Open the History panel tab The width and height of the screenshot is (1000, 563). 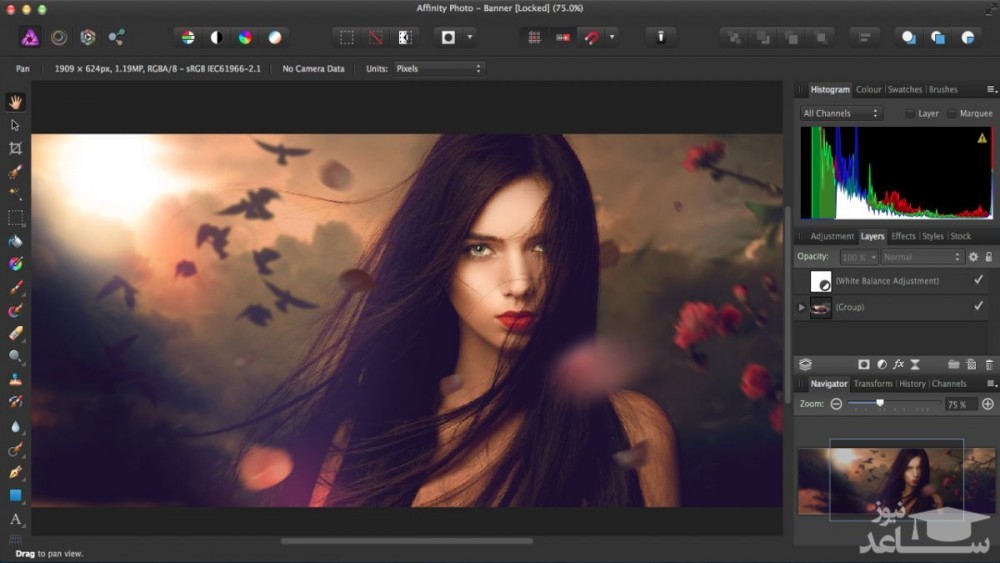[x=911, y=384]
